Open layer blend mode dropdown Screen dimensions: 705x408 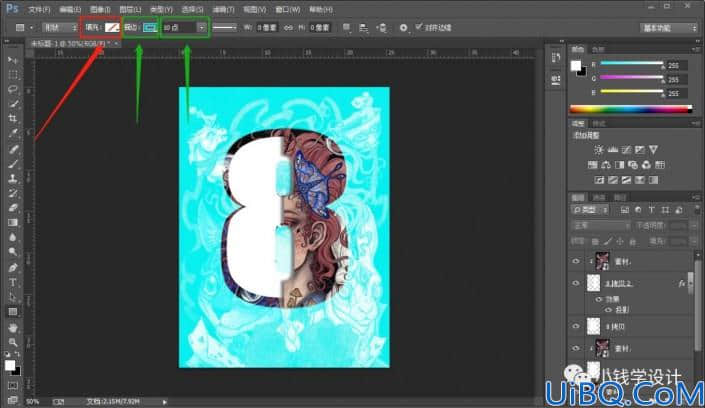(x=601, y=226)
